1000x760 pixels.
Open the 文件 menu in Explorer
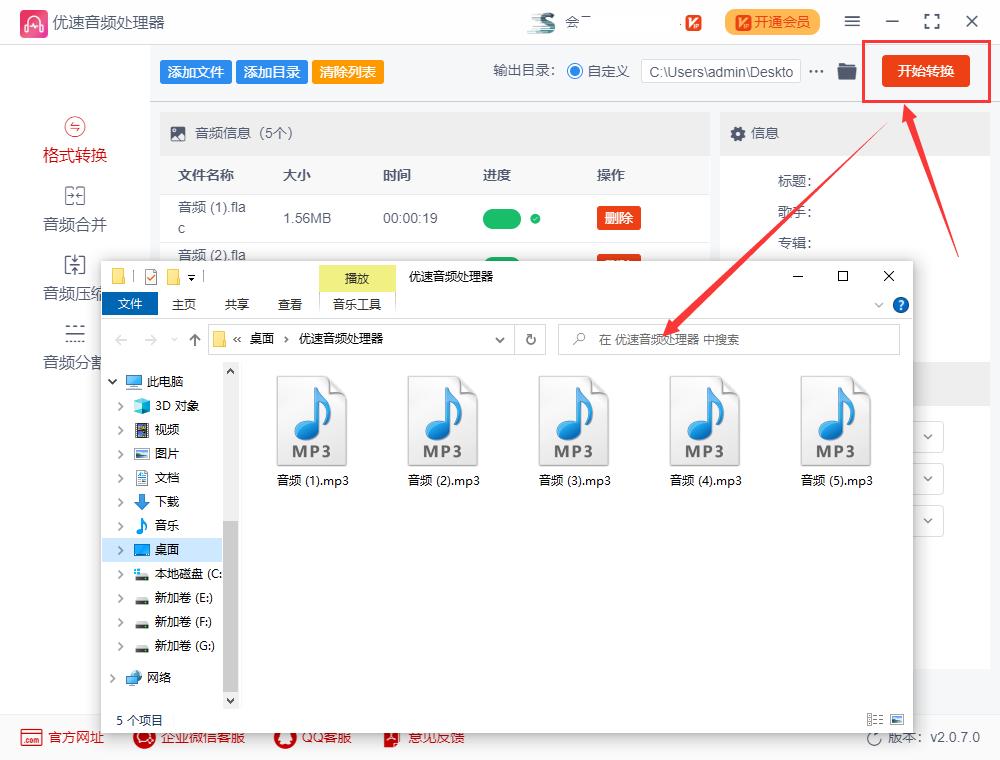131,304
